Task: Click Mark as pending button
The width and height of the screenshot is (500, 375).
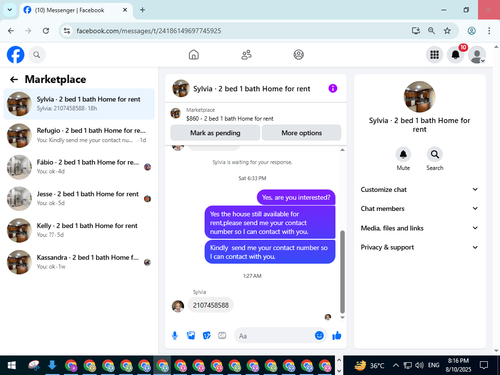Action: point(215,133)
